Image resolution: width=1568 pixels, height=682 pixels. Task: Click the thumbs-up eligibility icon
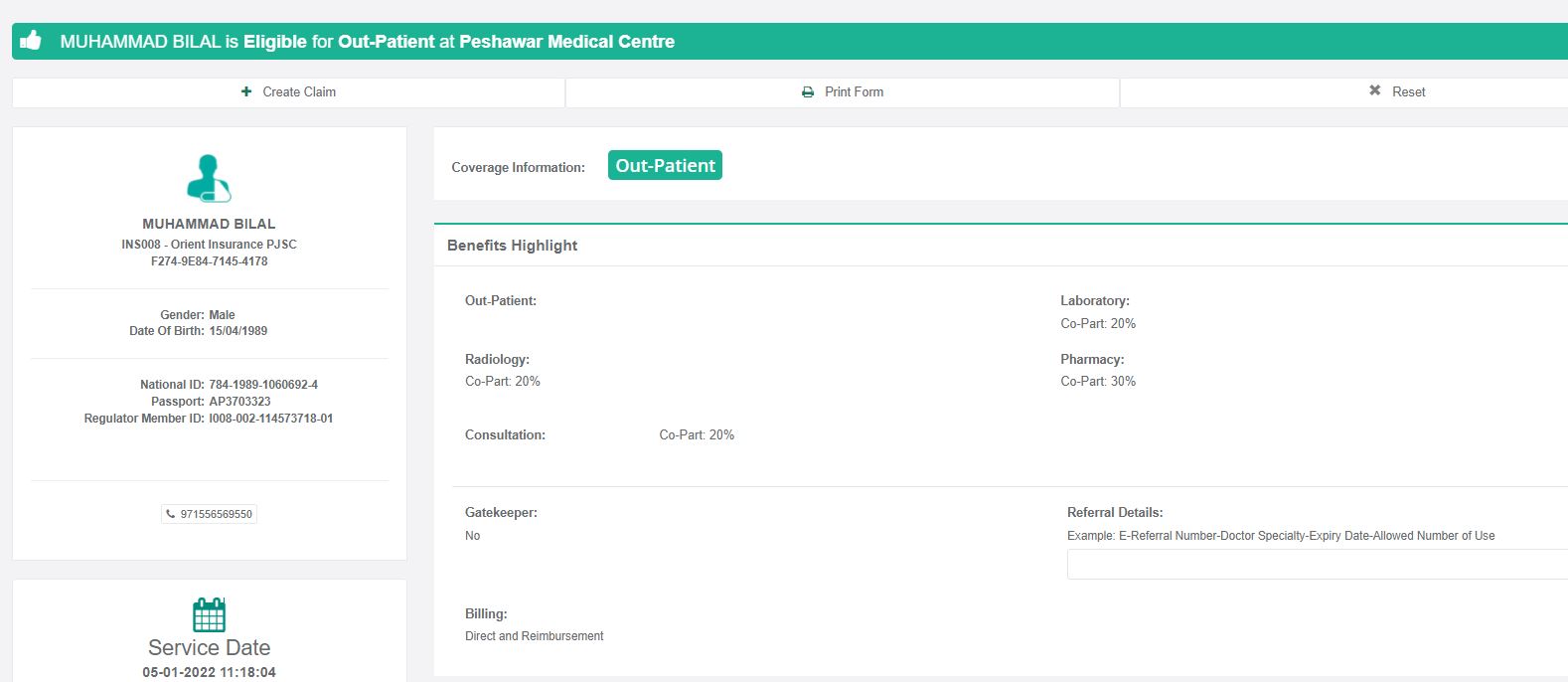(x=31, y=41)
